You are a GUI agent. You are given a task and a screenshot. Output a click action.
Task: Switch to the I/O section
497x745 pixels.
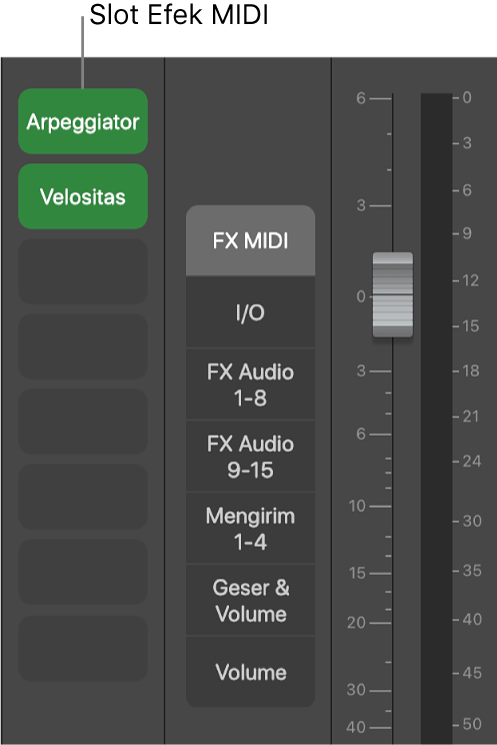[250, 312]
